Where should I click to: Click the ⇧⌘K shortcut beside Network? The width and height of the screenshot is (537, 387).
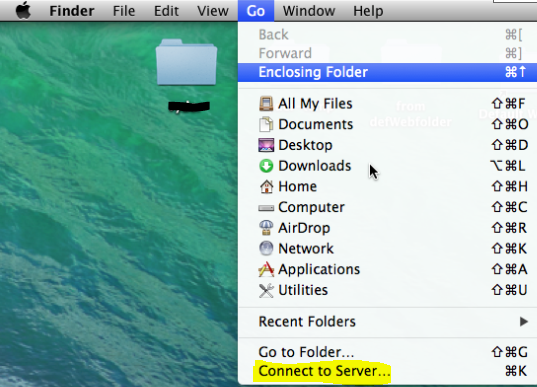pyautogui.click(x=509, y=249)
